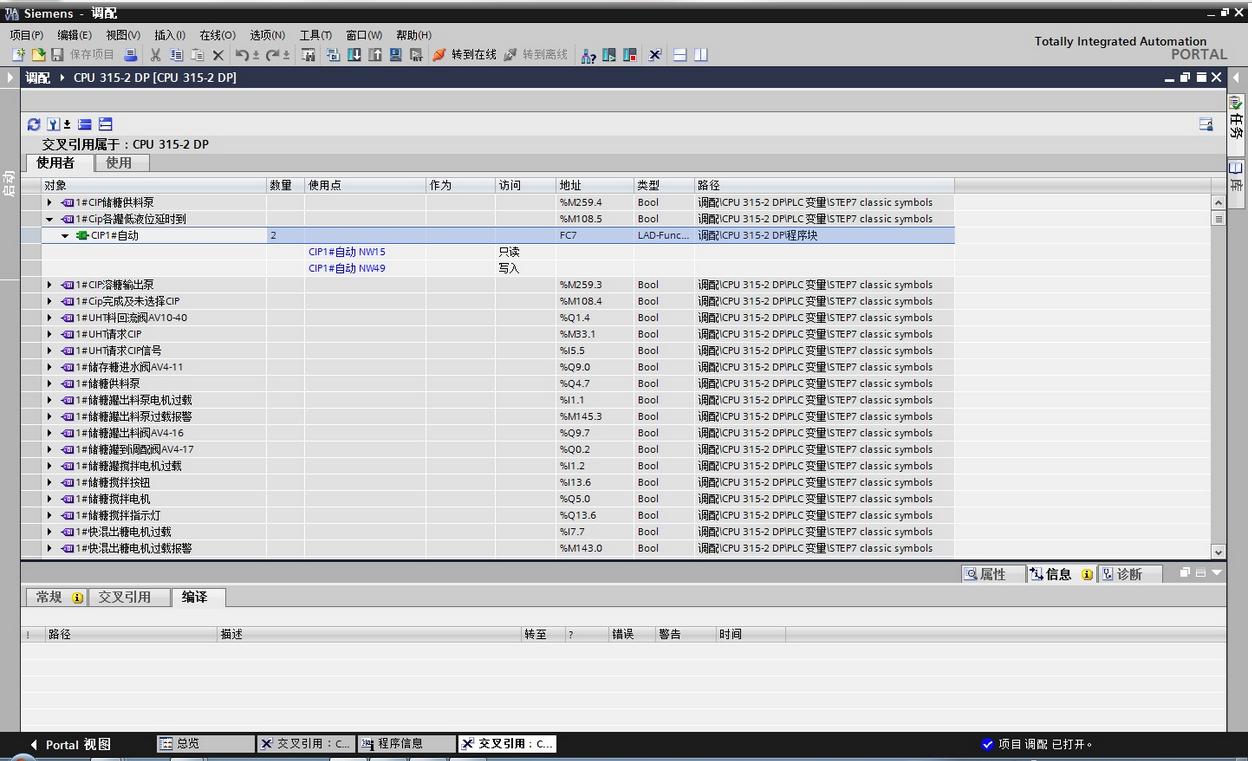
Task: Click the Print icon in the toolbar
Action: pyautogui.click(x=130, y=55)
